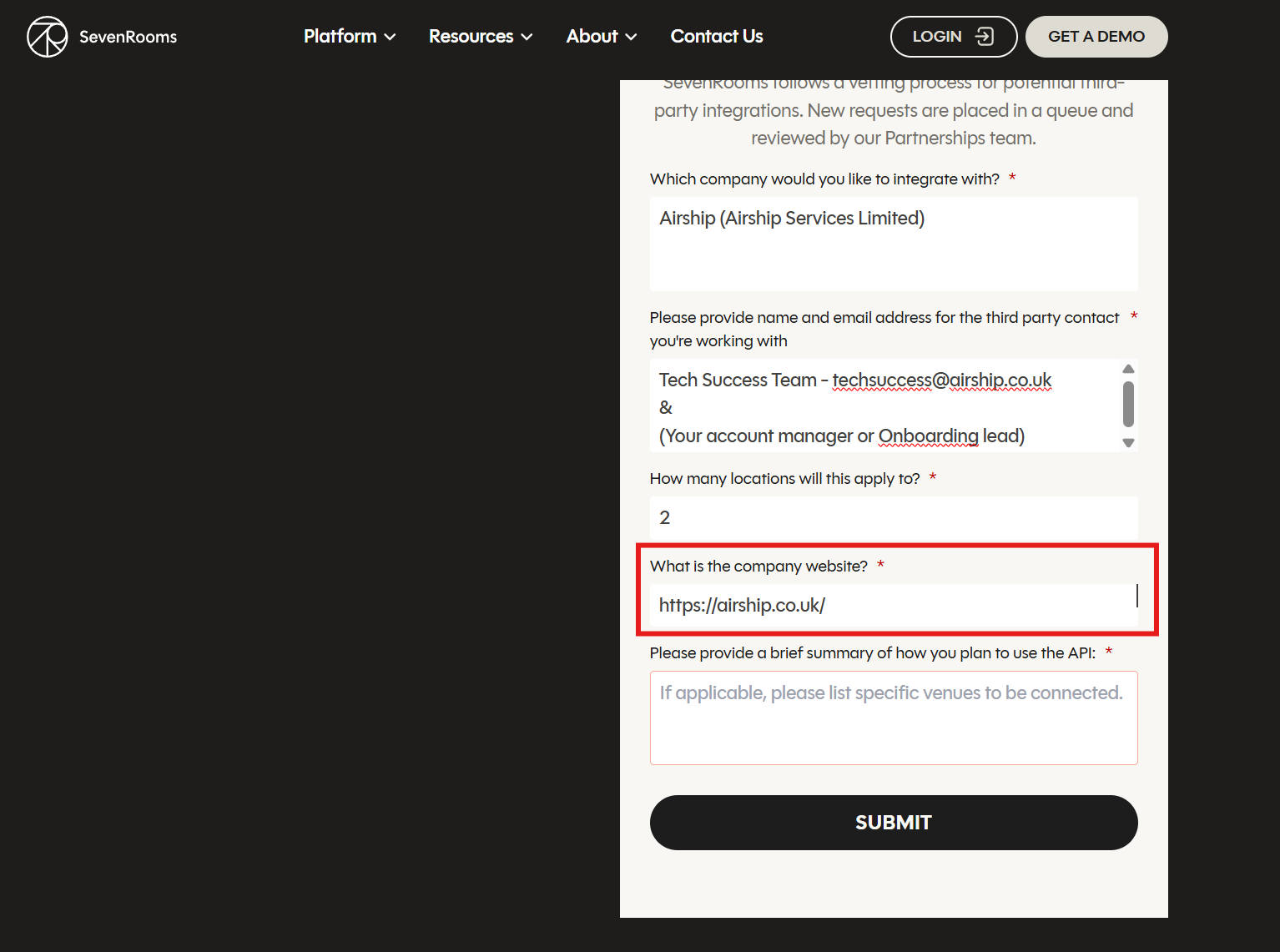The width and height of the screenshot is (1280, 952).
Task: Click scroll-up arrow in contact field
Action: (1128, 369)
